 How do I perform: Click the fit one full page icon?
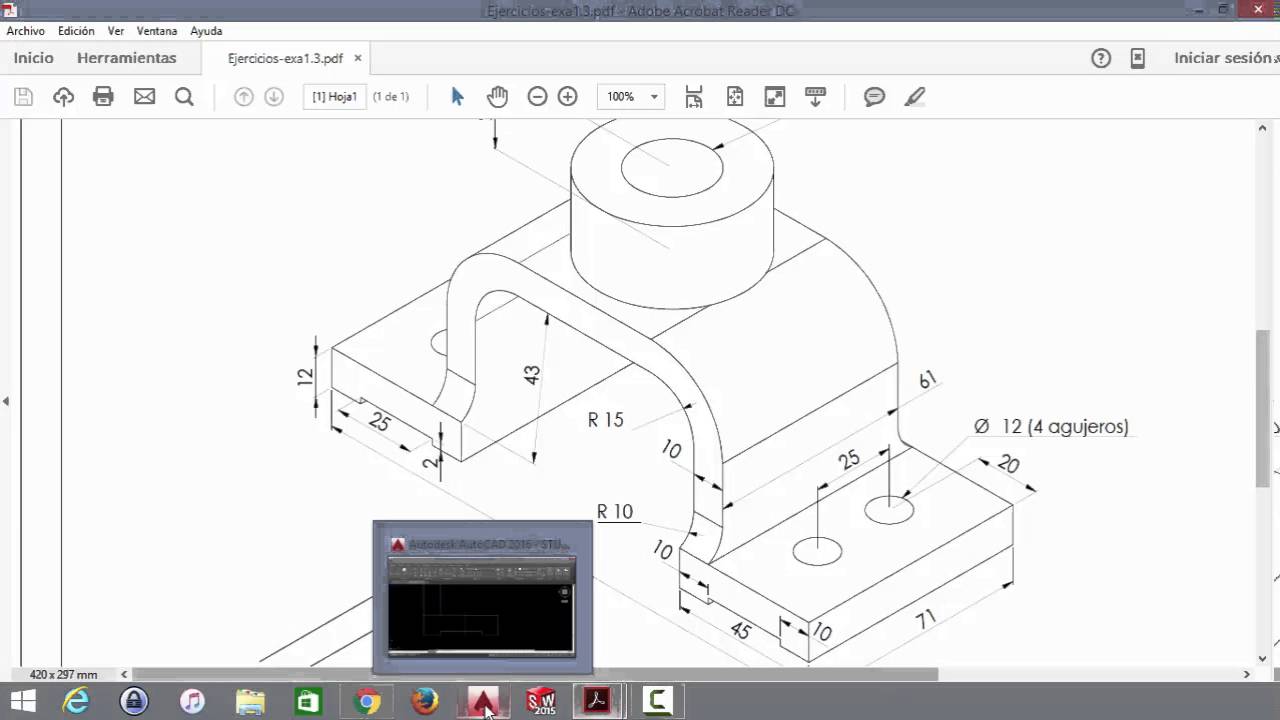pyautogui.click(x=735, y=97)
